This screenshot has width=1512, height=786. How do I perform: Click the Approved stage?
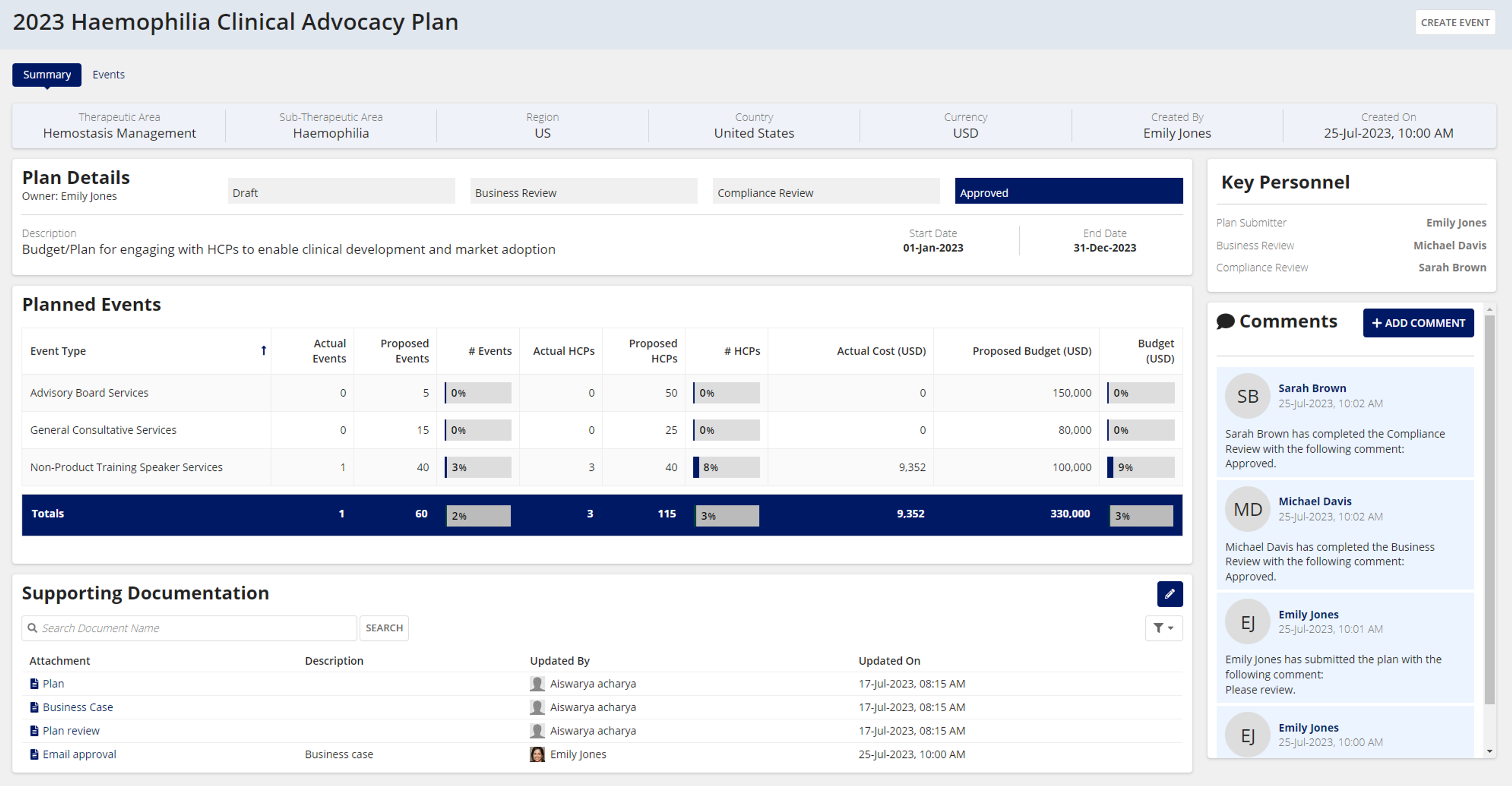(x=1068, y=191)
